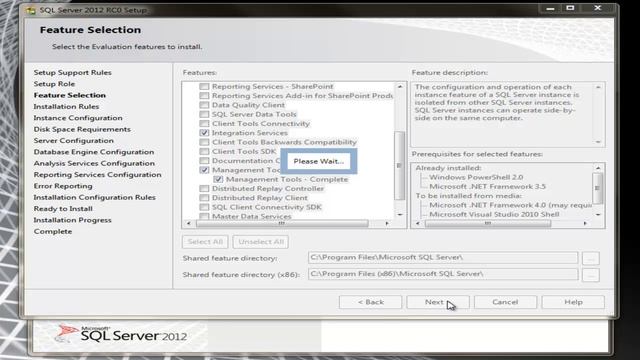
Task: Enable SQL Server Data Tools checkbox
Action: coord(204,114)
